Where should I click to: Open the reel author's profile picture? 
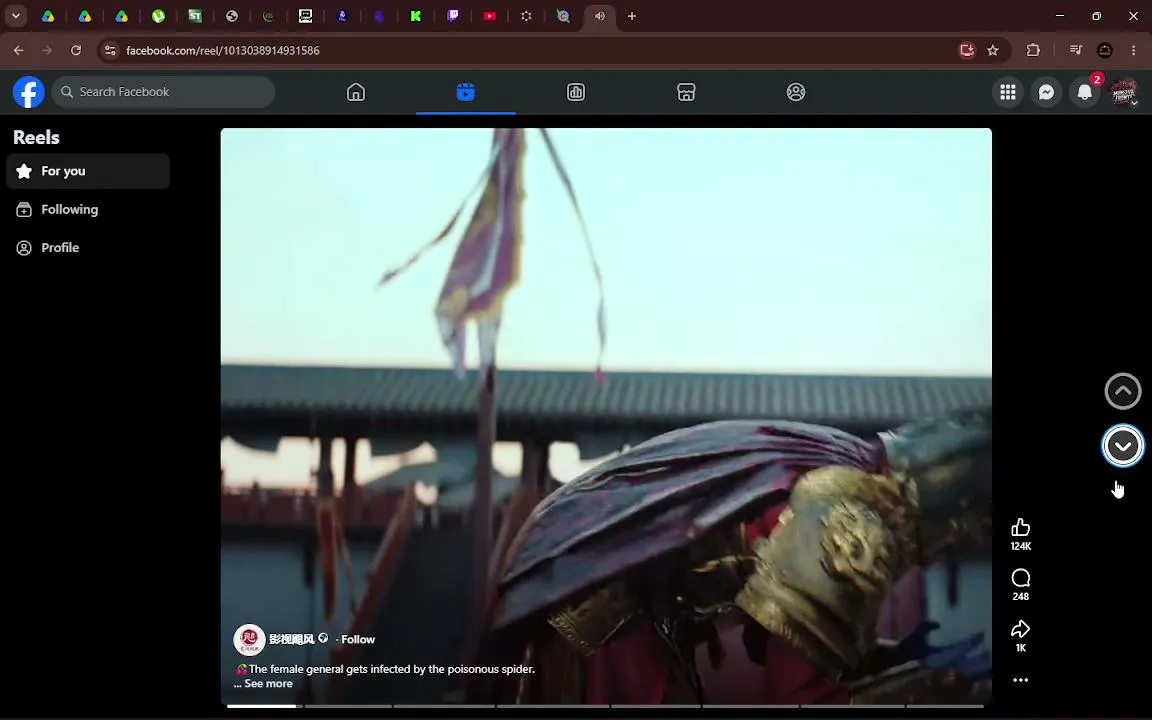click(x=249, y=639)
